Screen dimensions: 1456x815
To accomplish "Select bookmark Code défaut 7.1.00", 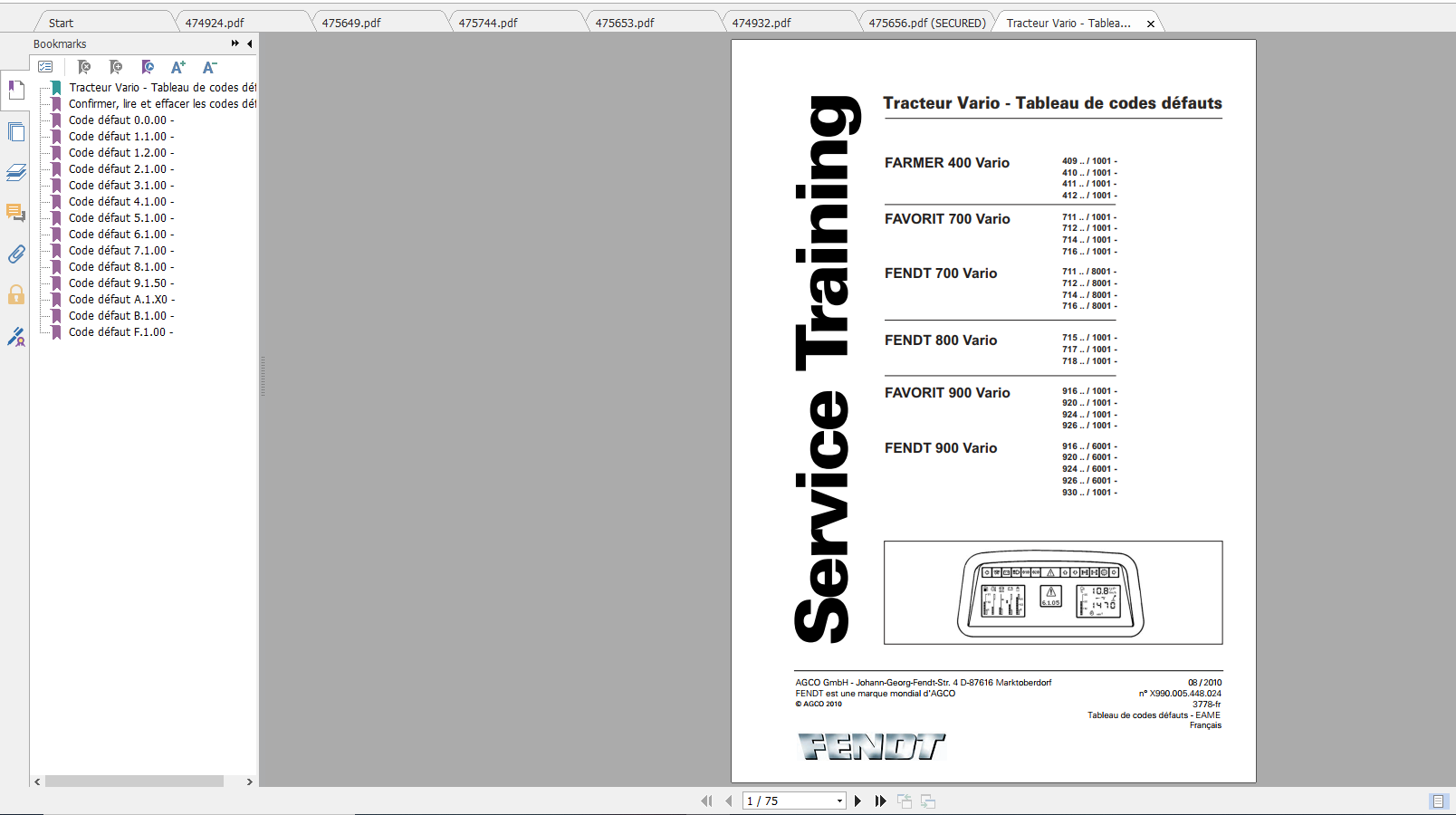I will coord(121,251).
